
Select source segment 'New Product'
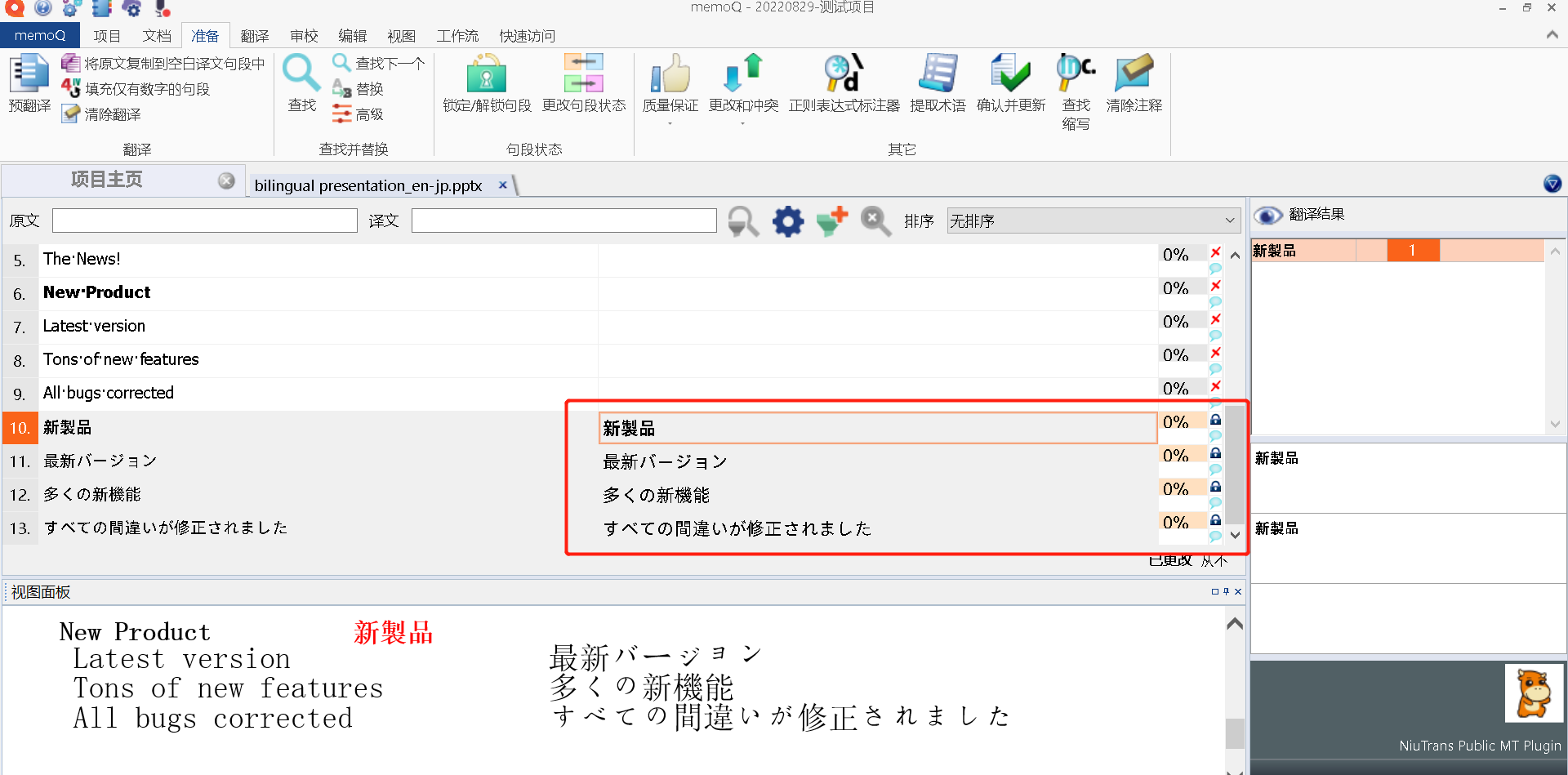(x=96, y=292)
